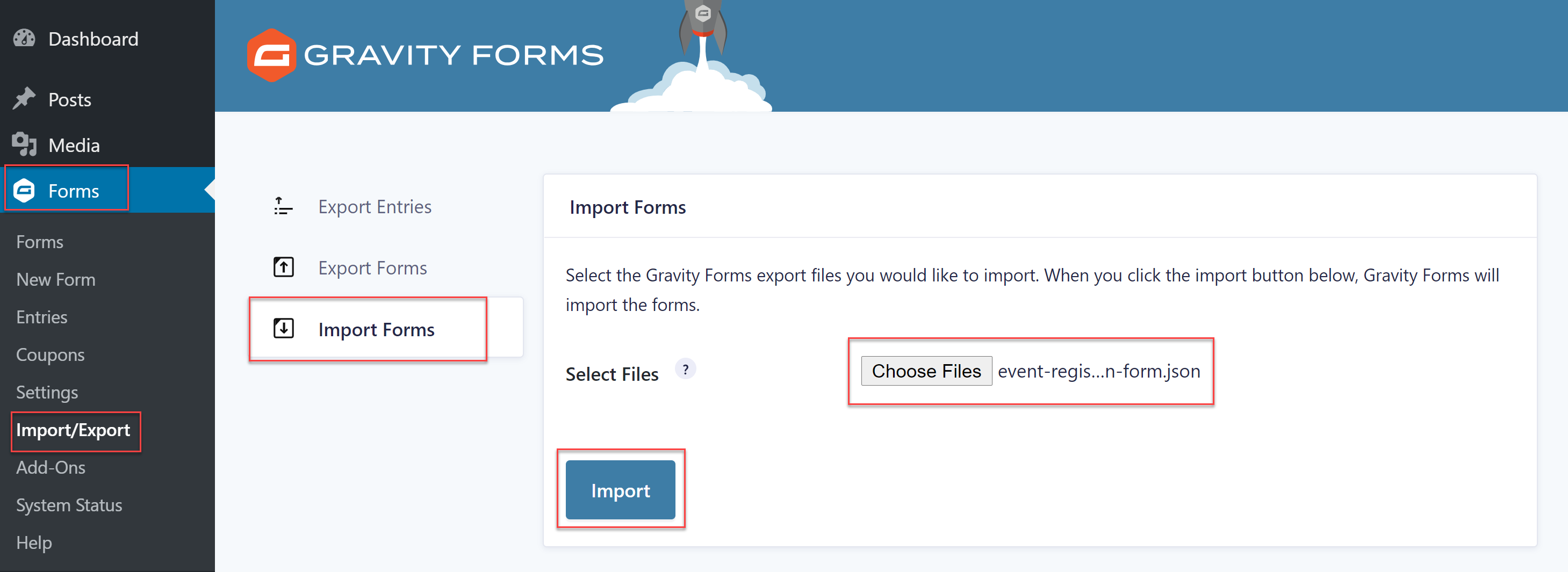Open the New Form submenu item
Viewport: 1568px width, 572px height.
pos(56,279)
